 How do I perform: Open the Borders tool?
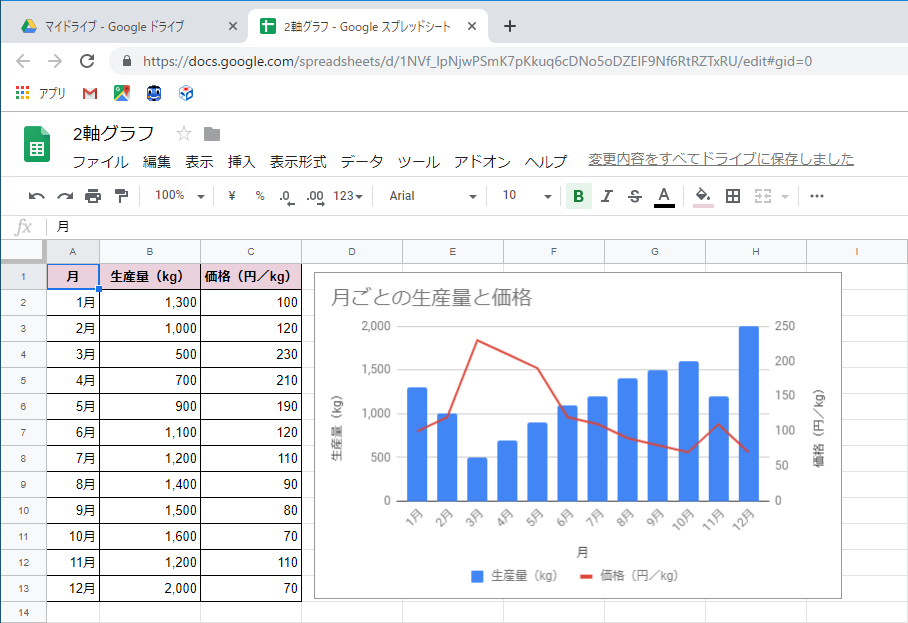pyautogui.click(x=731, y=196)
